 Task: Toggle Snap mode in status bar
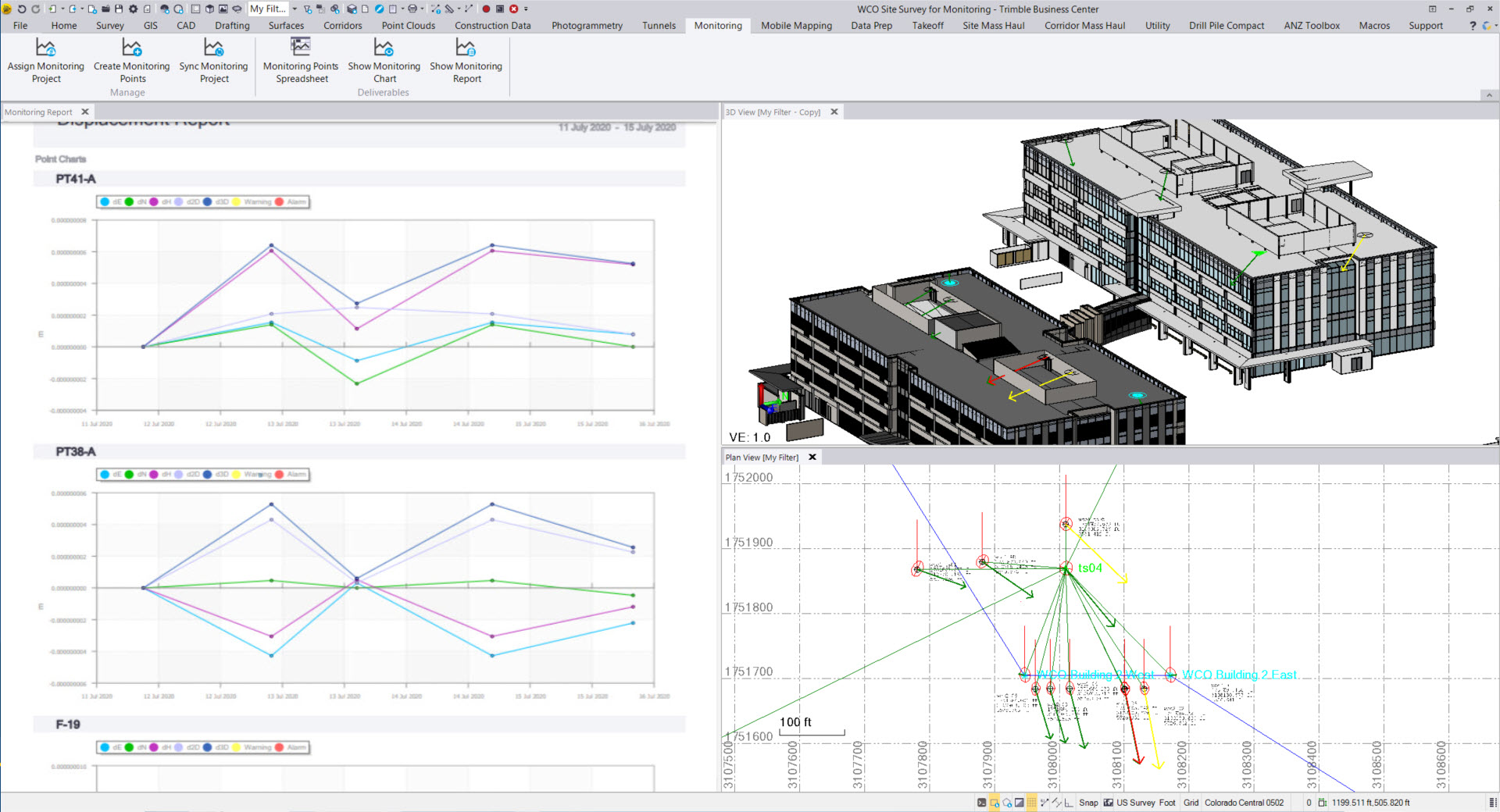coord(1087,803)
